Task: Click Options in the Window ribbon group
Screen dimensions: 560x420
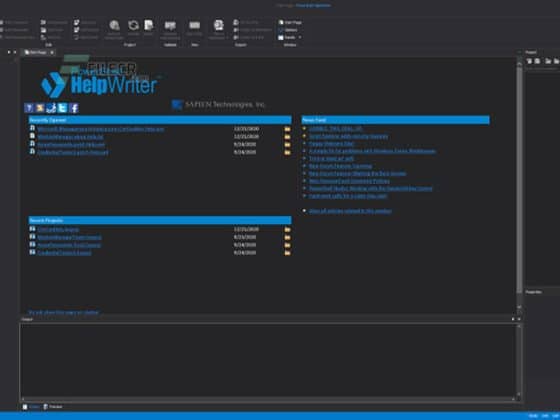Action: [x=288, y=30]
